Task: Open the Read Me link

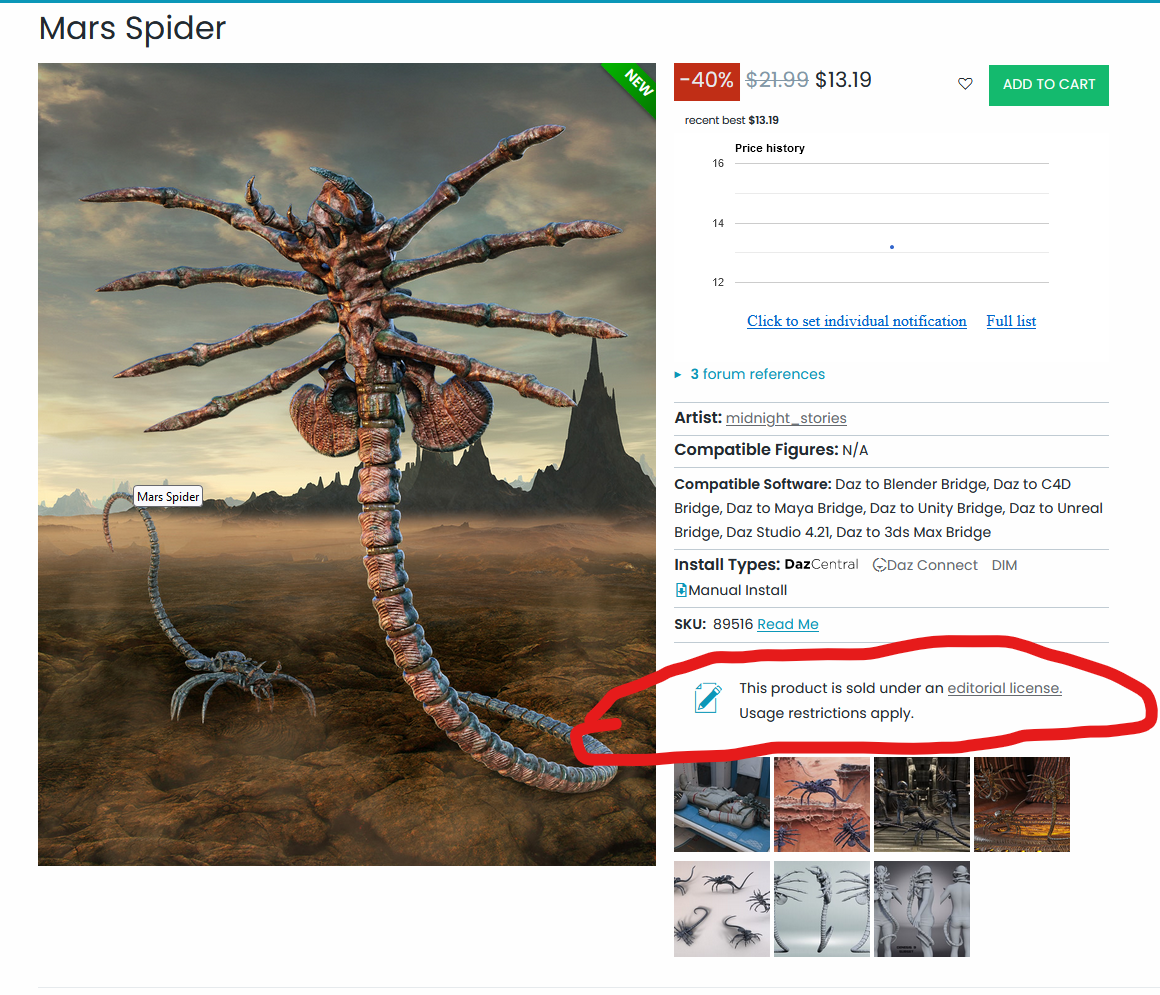Action: (x=787, y=624)
